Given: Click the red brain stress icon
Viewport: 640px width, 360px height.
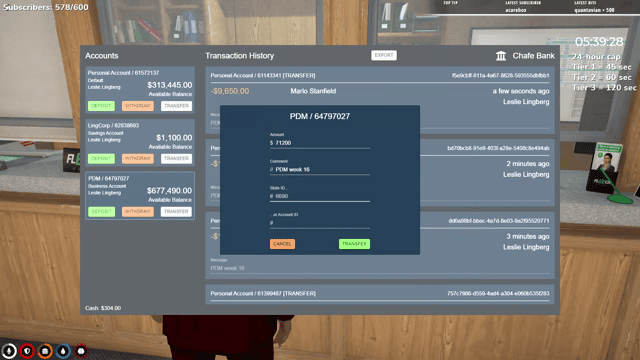Looking at the screenshot, I should tap(81, 351).
